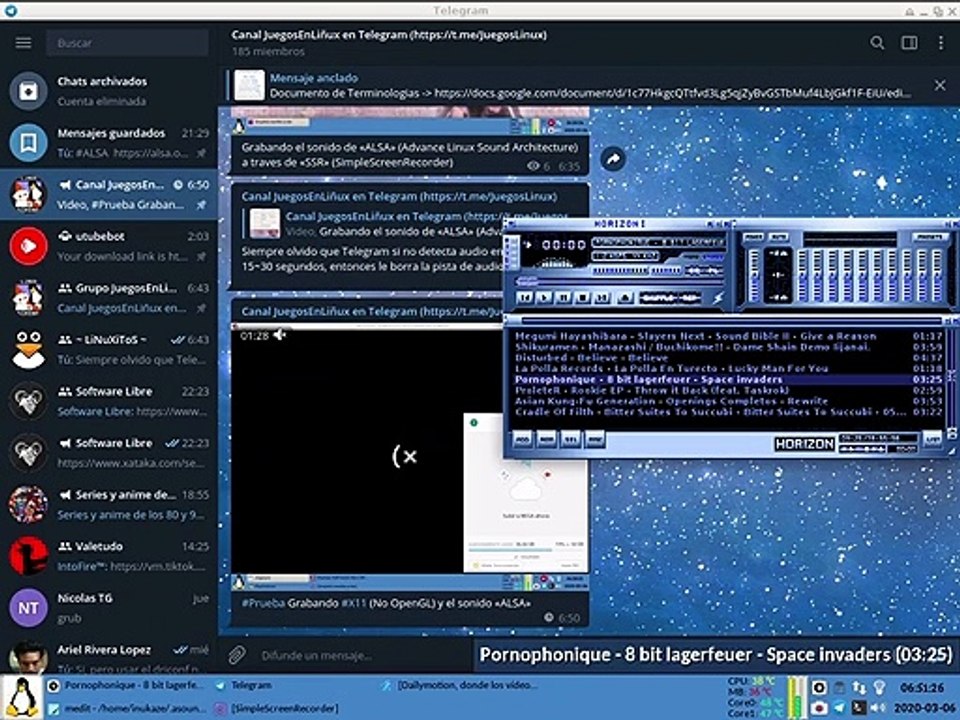Open the Nicolas TG chat
Viewport: 960px width, 720px height.
(109, 608)
